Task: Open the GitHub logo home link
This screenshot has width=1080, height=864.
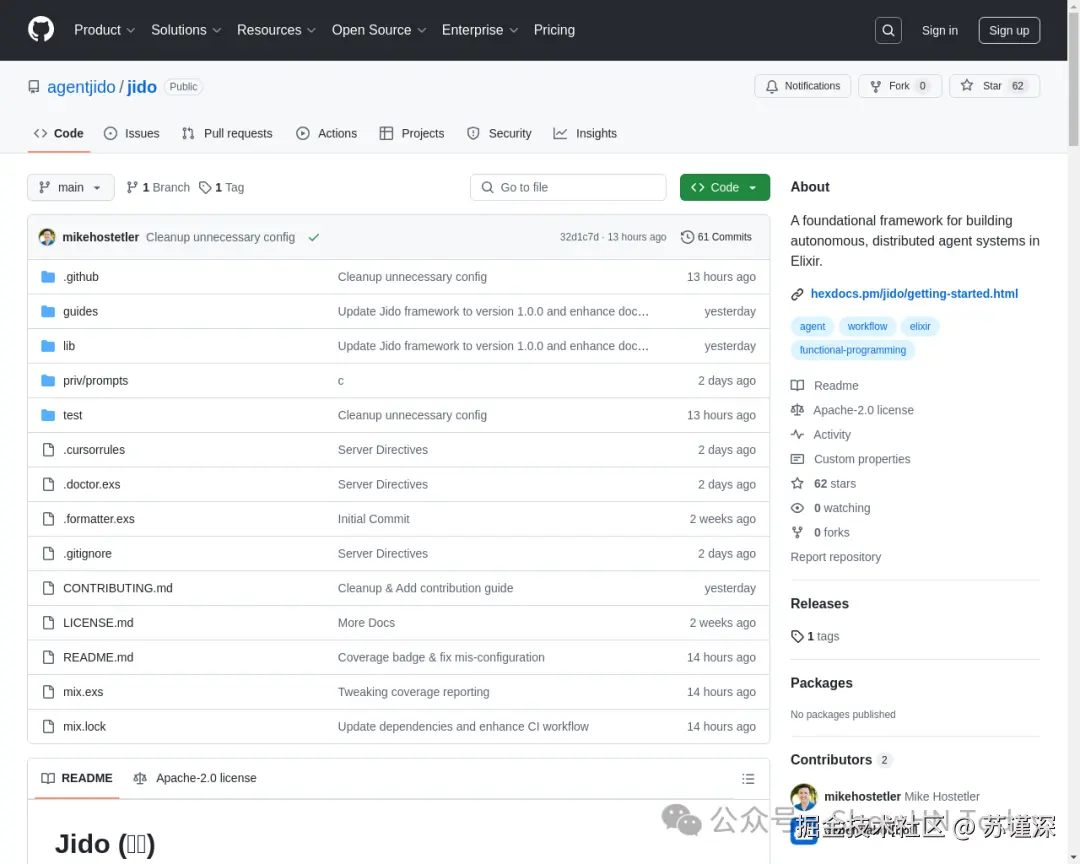Action: click(x=41, y=30)
